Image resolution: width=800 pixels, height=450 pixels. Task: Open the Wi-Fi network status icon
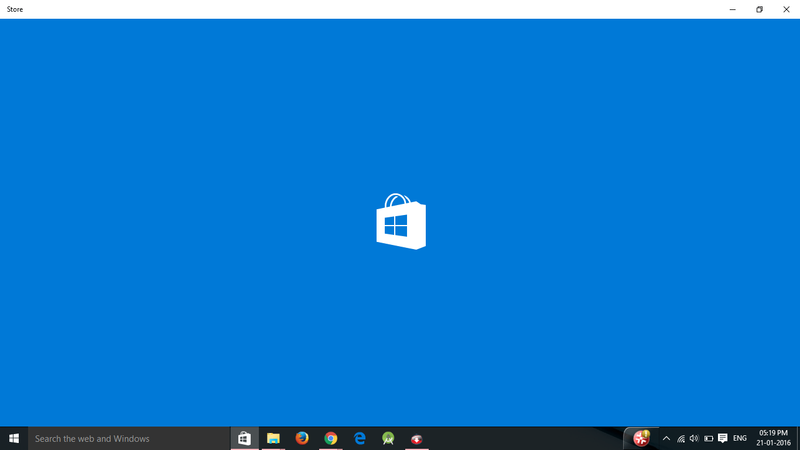point(681,438)
